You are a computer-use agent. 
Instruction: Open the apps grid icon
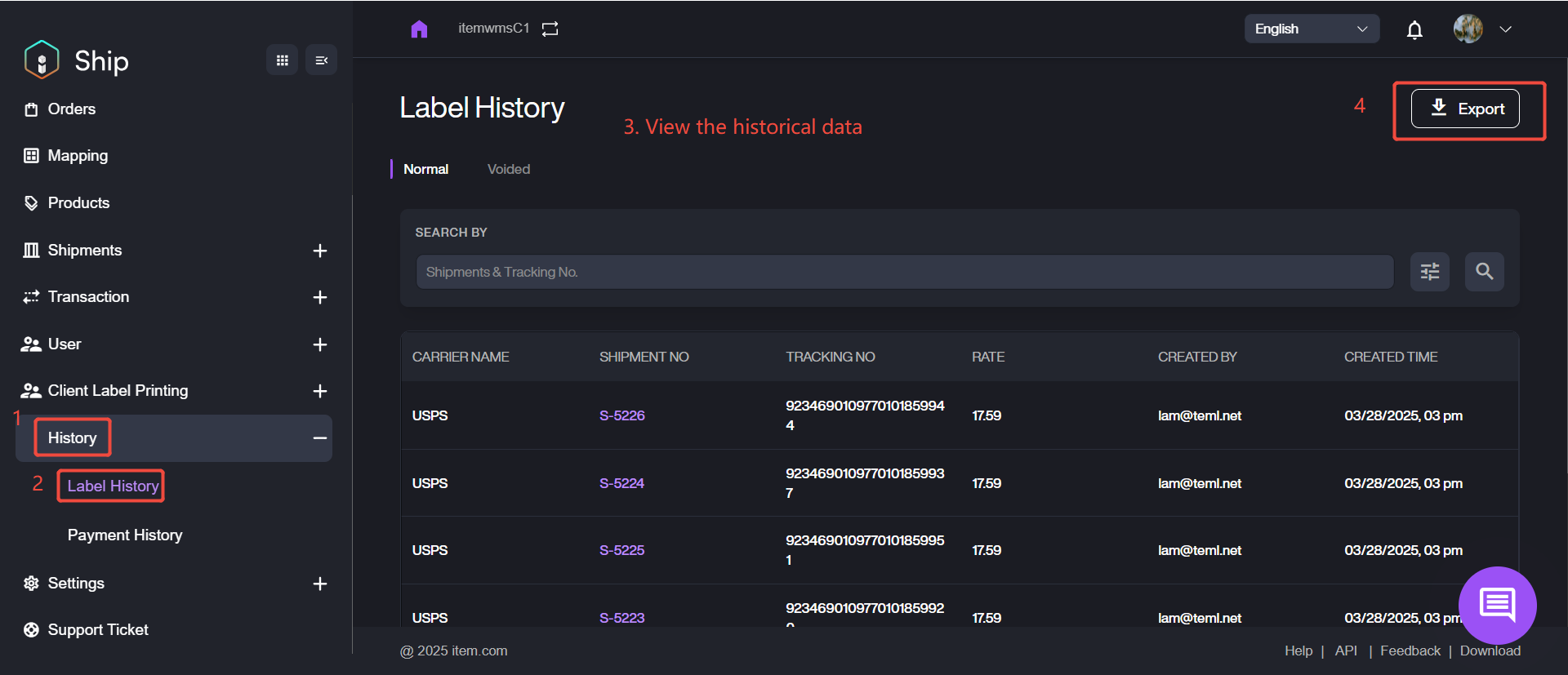[x=283, y=60]
